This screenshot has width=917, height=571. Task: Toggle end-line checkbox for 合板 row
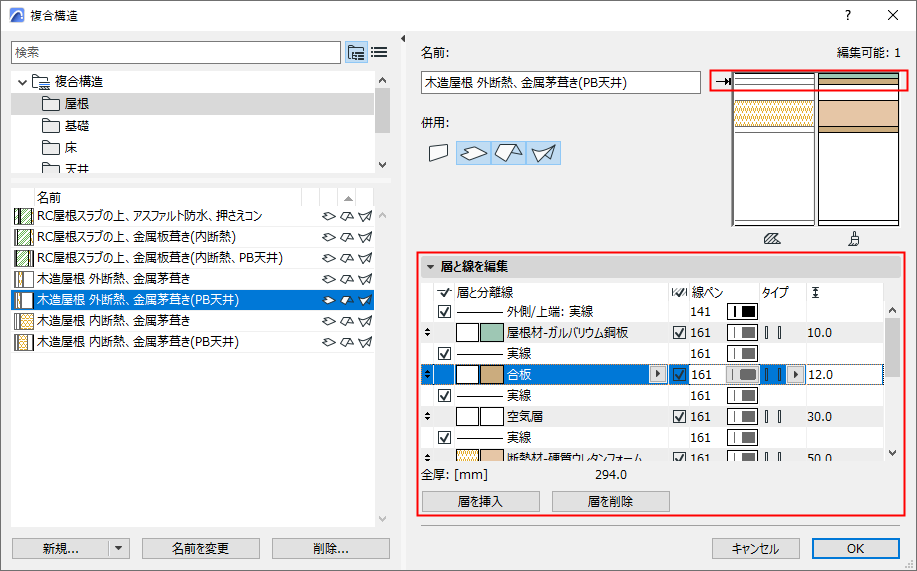pyautogui.click(x=679, y=374)
